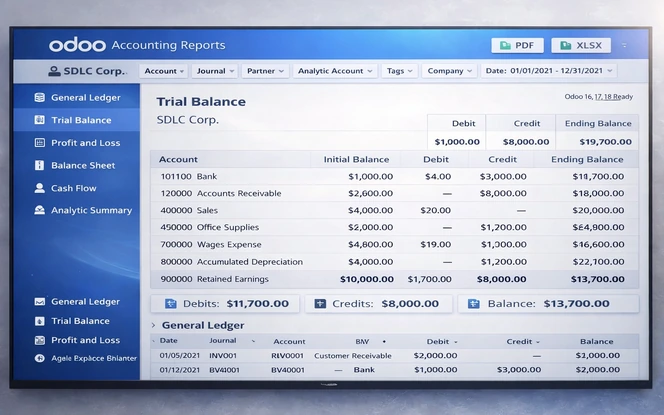The width and height of the screenshot is (664, 415).
Task: Open the Company filter dropdown
Action: point(449,71)
